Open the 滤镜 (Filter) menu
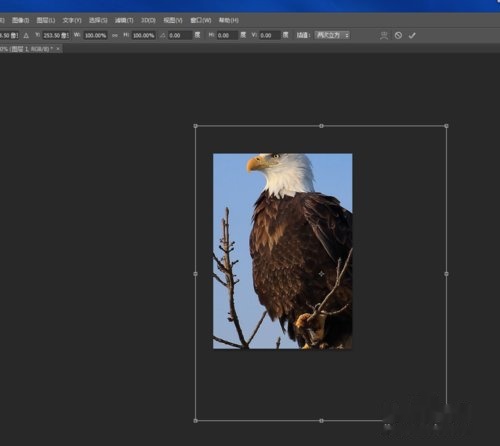Viewport: 500px width, 446px height. coord(124,20)
